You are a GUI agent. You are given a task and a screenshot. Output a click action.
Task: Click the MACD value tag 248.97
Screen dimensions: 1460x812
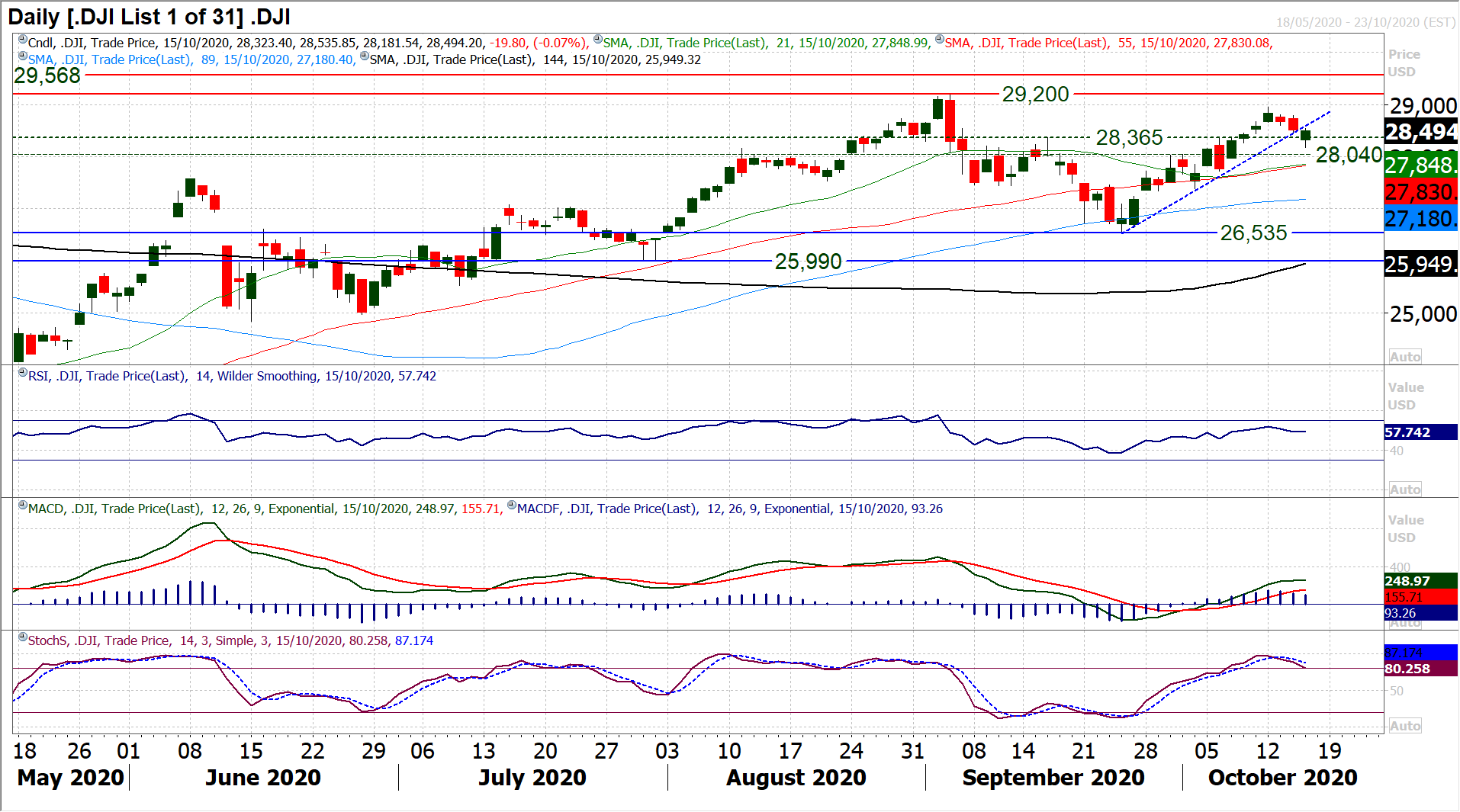coord(1421,581)
